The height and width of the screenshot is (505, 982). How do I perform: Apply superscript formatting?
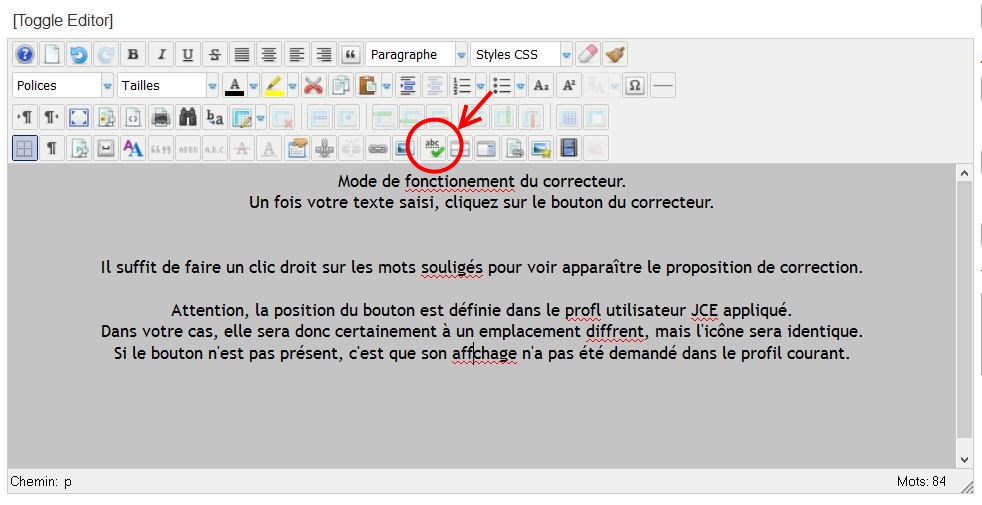pos(569,85)
